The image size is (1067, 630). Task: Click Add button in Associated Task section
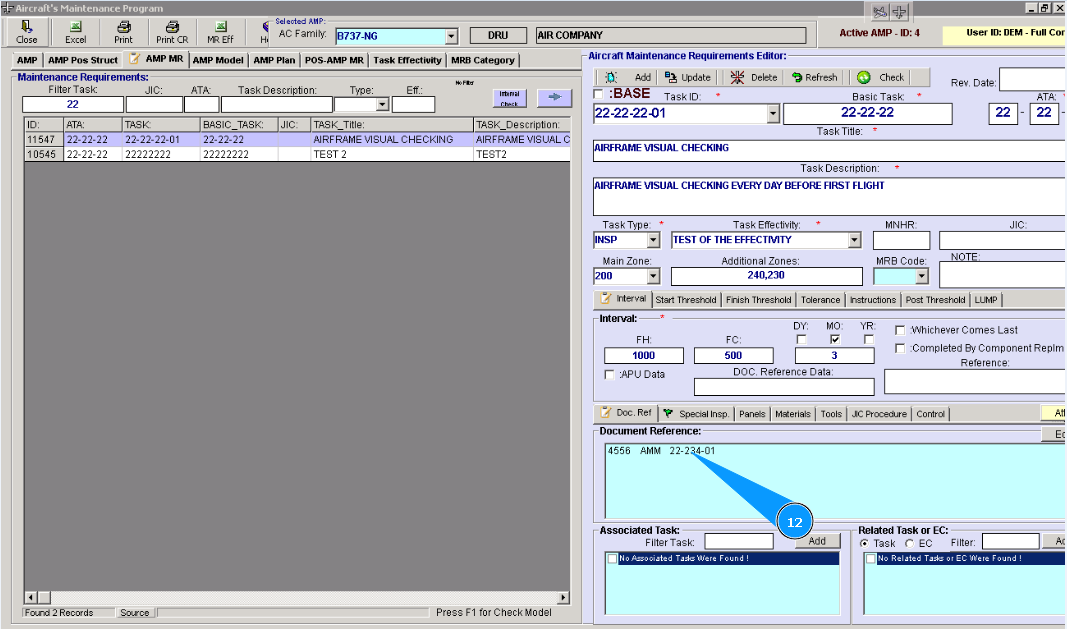817,541
